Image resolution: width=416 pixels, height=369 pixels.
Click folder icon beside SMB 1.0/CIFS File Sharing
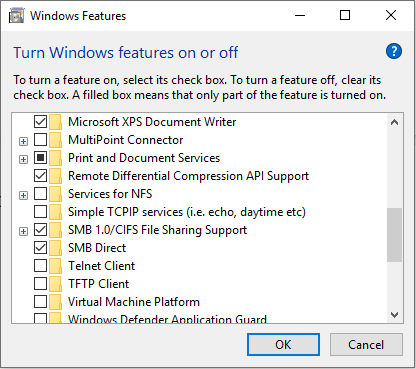click(x=56, y=230)
